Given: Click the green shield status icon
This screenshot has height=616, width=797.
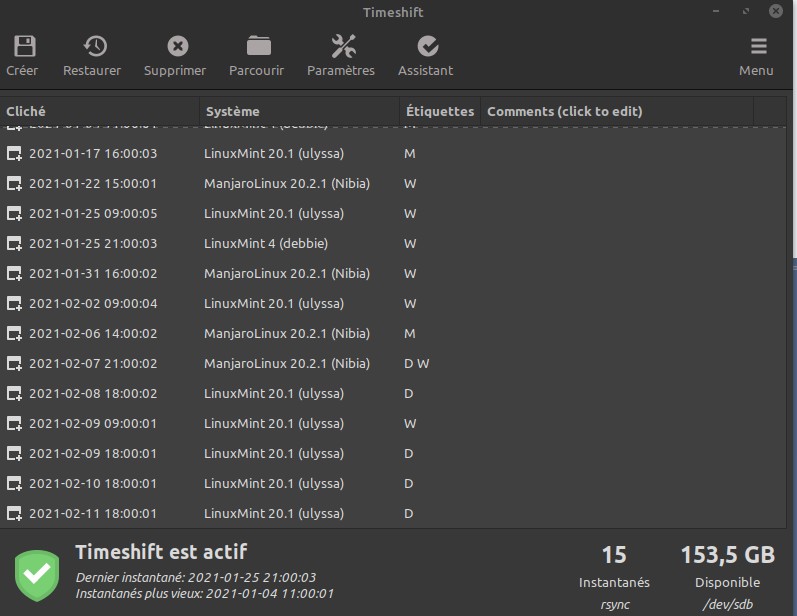Looking at the screenshot, I should point(37,575).
